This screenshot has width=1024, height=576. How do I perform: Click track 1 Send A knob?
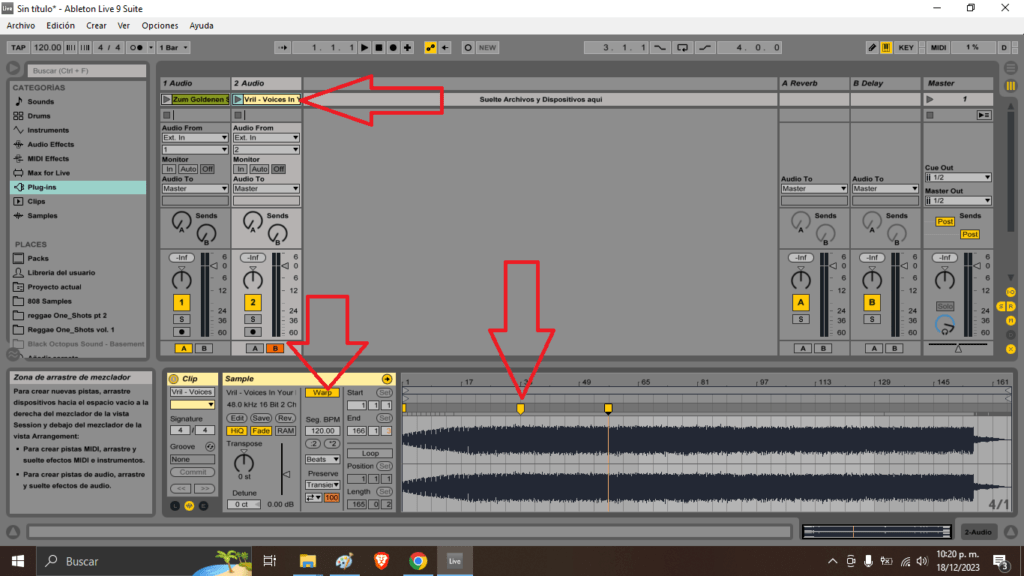[182, 222]
